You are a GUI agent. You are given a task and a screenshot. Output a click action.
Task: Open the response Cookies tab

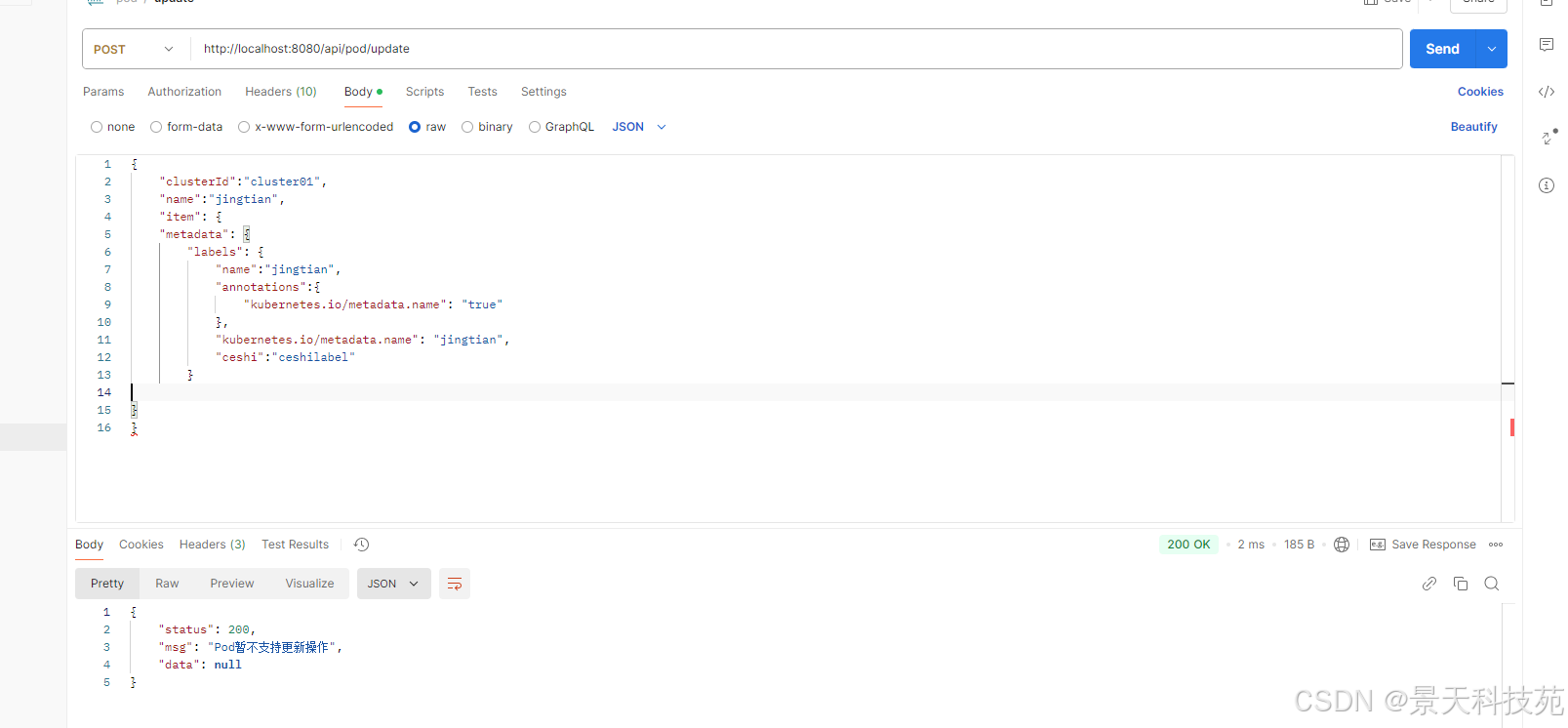pos(141,545)
